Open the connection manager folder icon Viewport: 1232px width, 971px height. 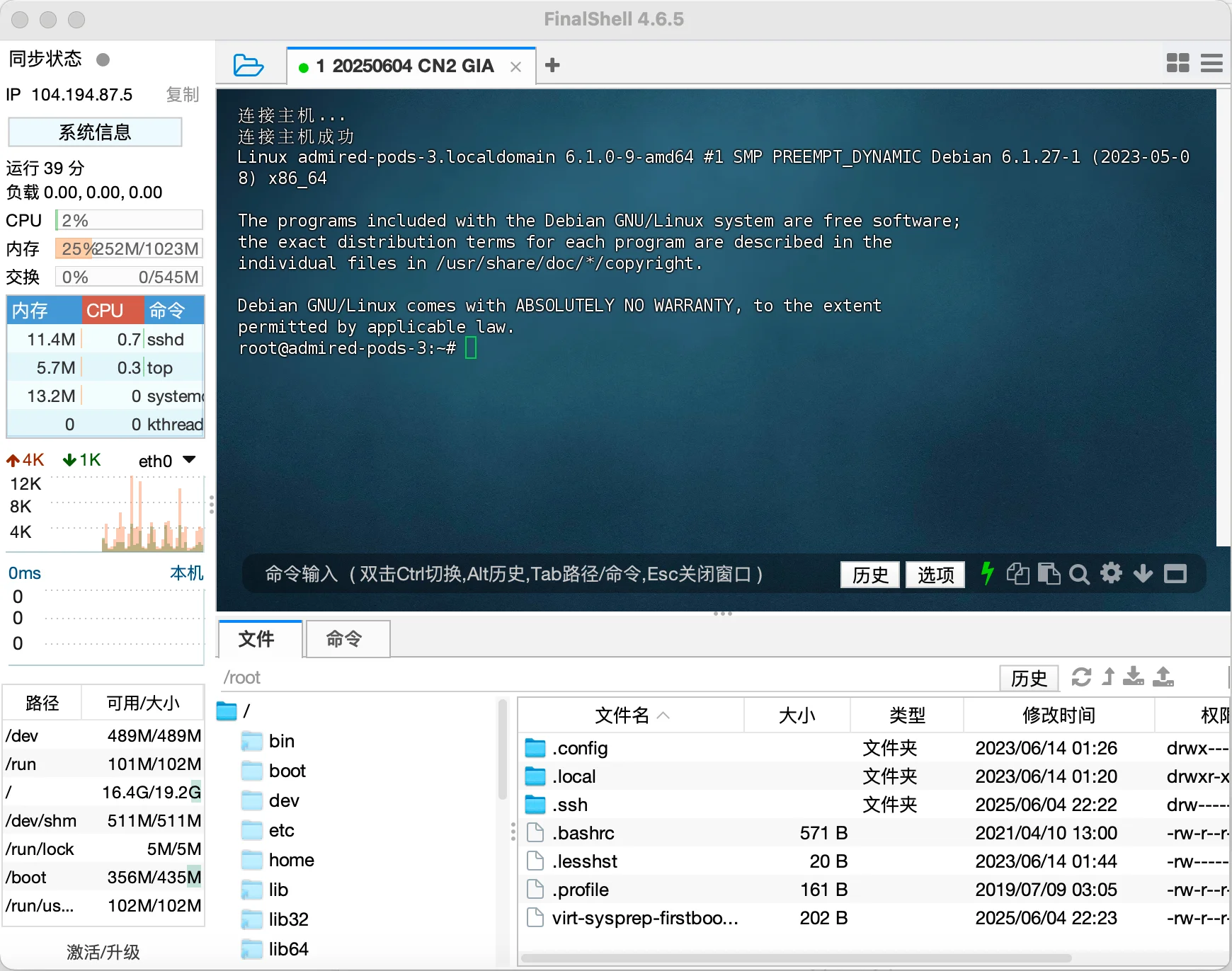point(249,65)
